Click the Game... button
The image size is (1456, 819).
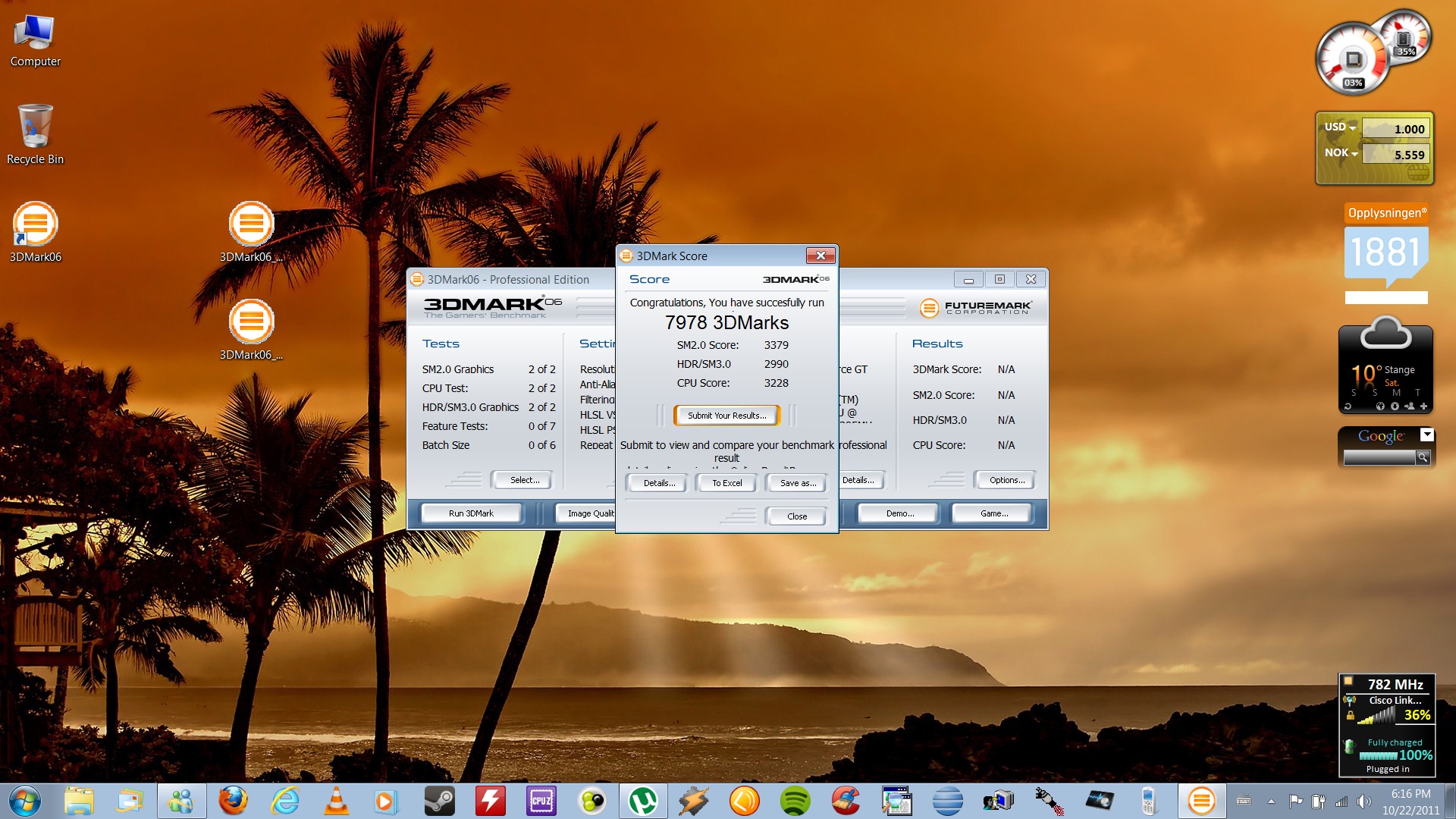click(x=994, y=513)
